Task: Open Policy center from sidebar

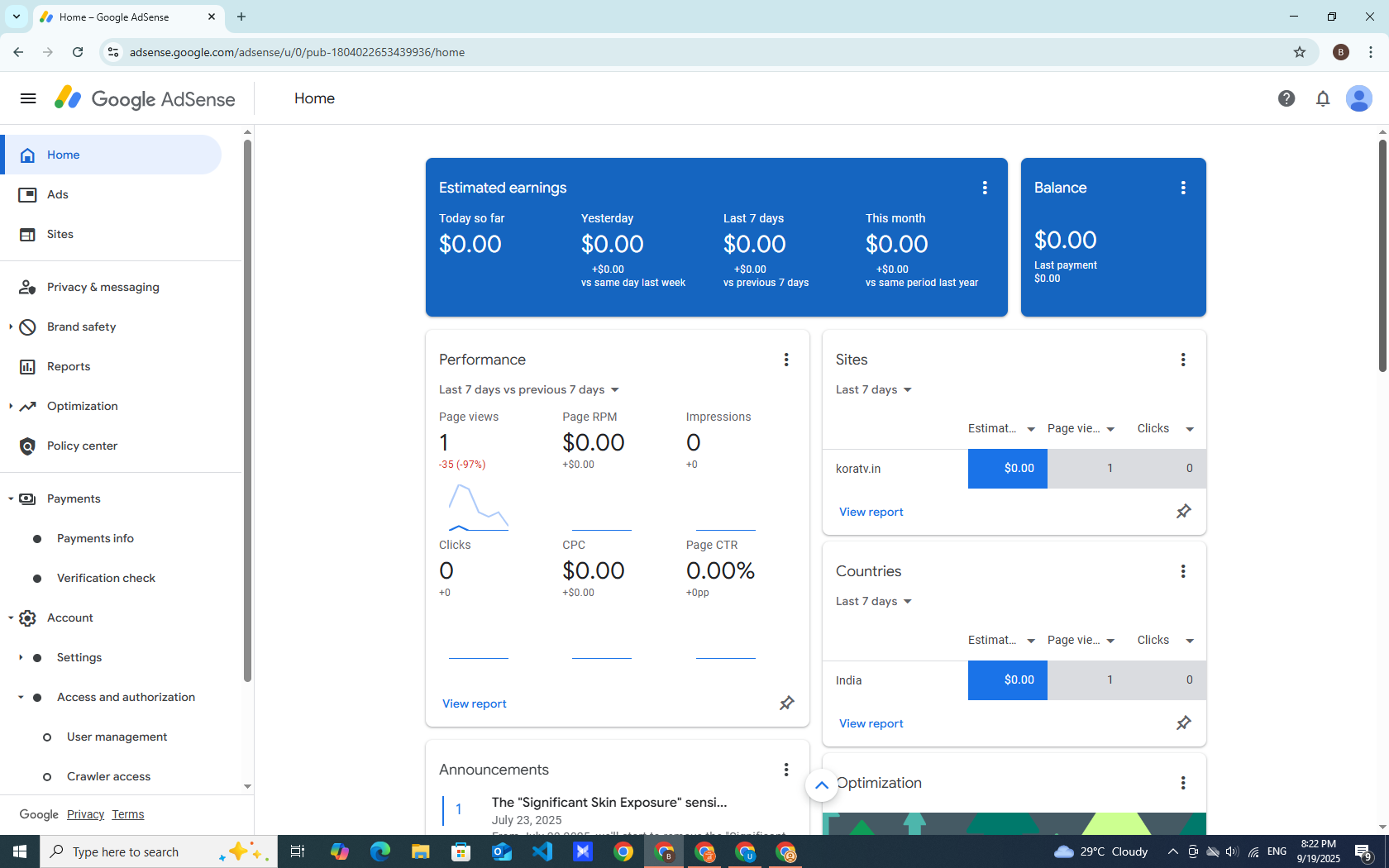Action: point(82,446)
